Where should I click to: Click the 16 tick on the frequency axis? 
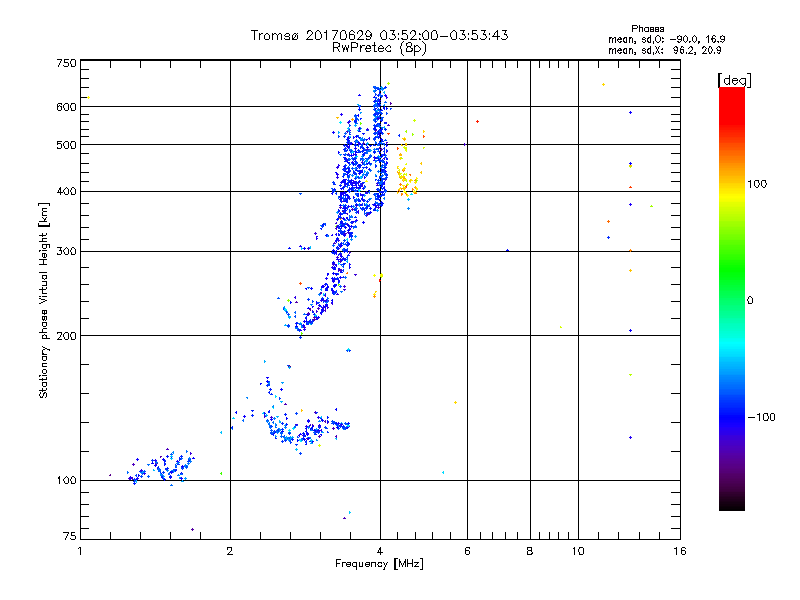click(679, 551)
